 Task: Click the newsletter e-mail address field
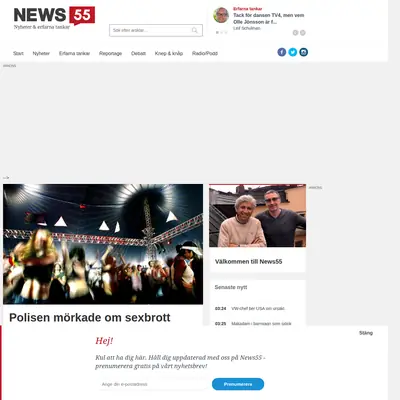pyautogui.click(x=153, y=384)
